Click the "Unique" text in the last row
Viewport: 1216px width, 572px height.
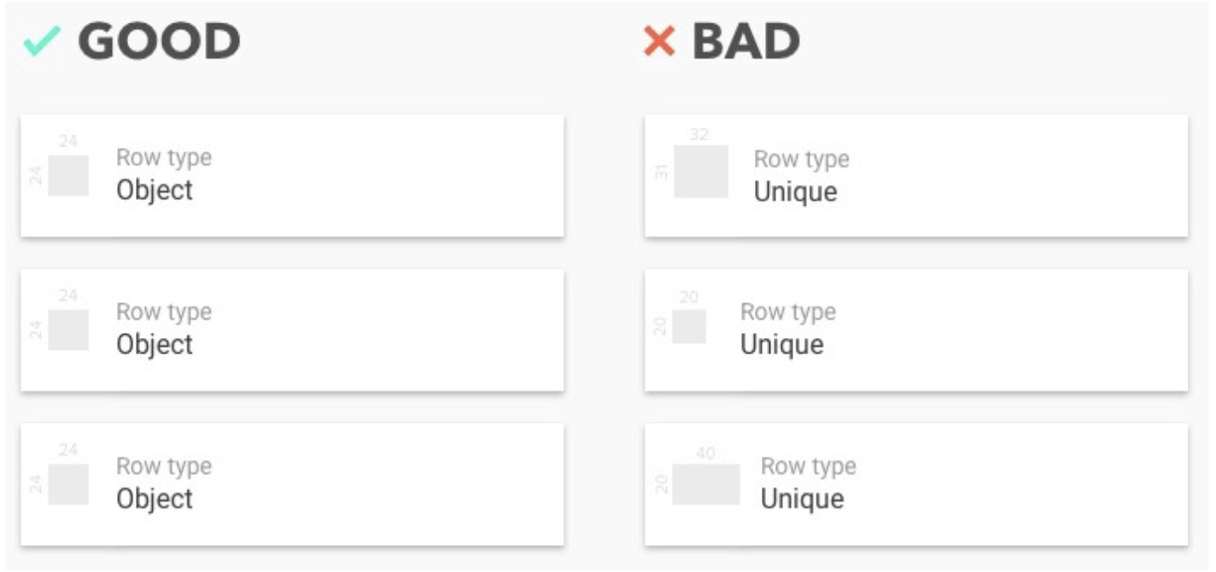coord(802,499)
